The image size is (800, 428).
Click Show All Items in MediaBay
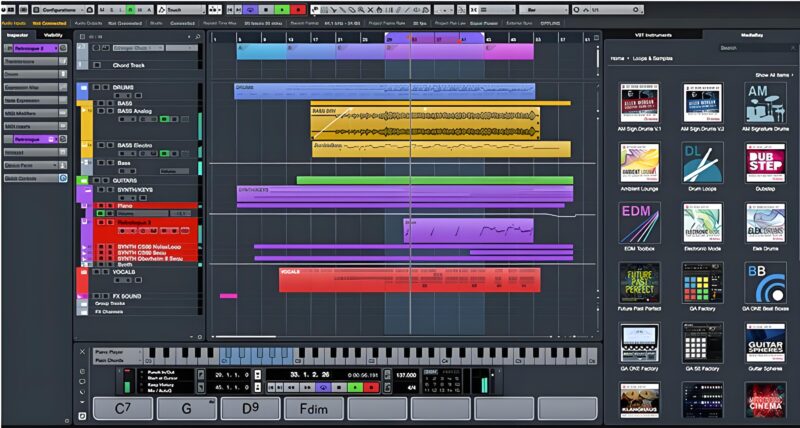[x=774, y=75]
